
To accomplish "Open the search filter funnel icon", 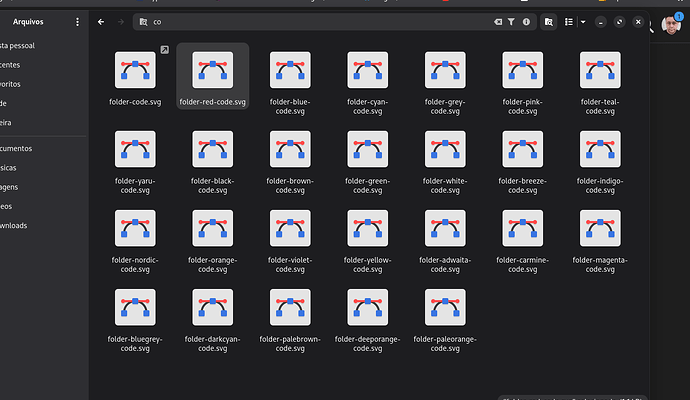I will [x=511, y=21].
